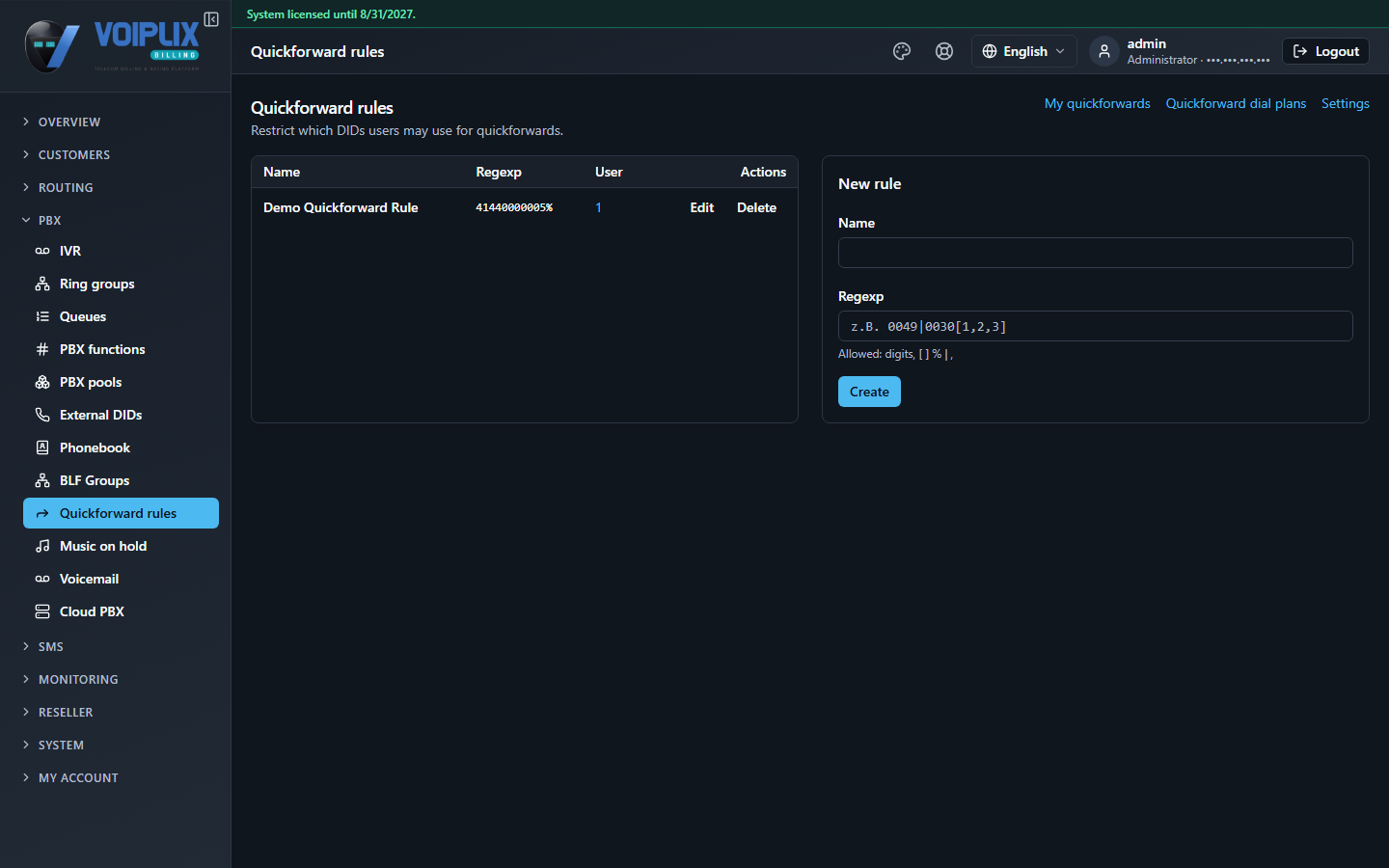Click the Name column header

coord(282,172)
